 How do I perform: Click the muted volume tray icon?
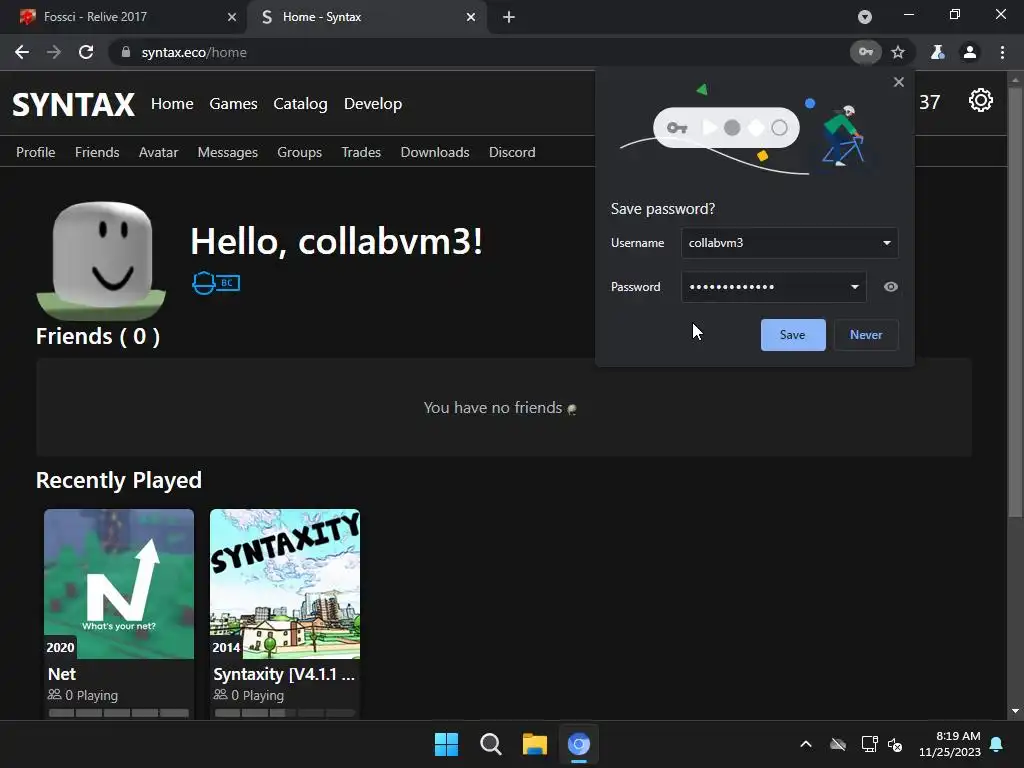coord(895,744)
